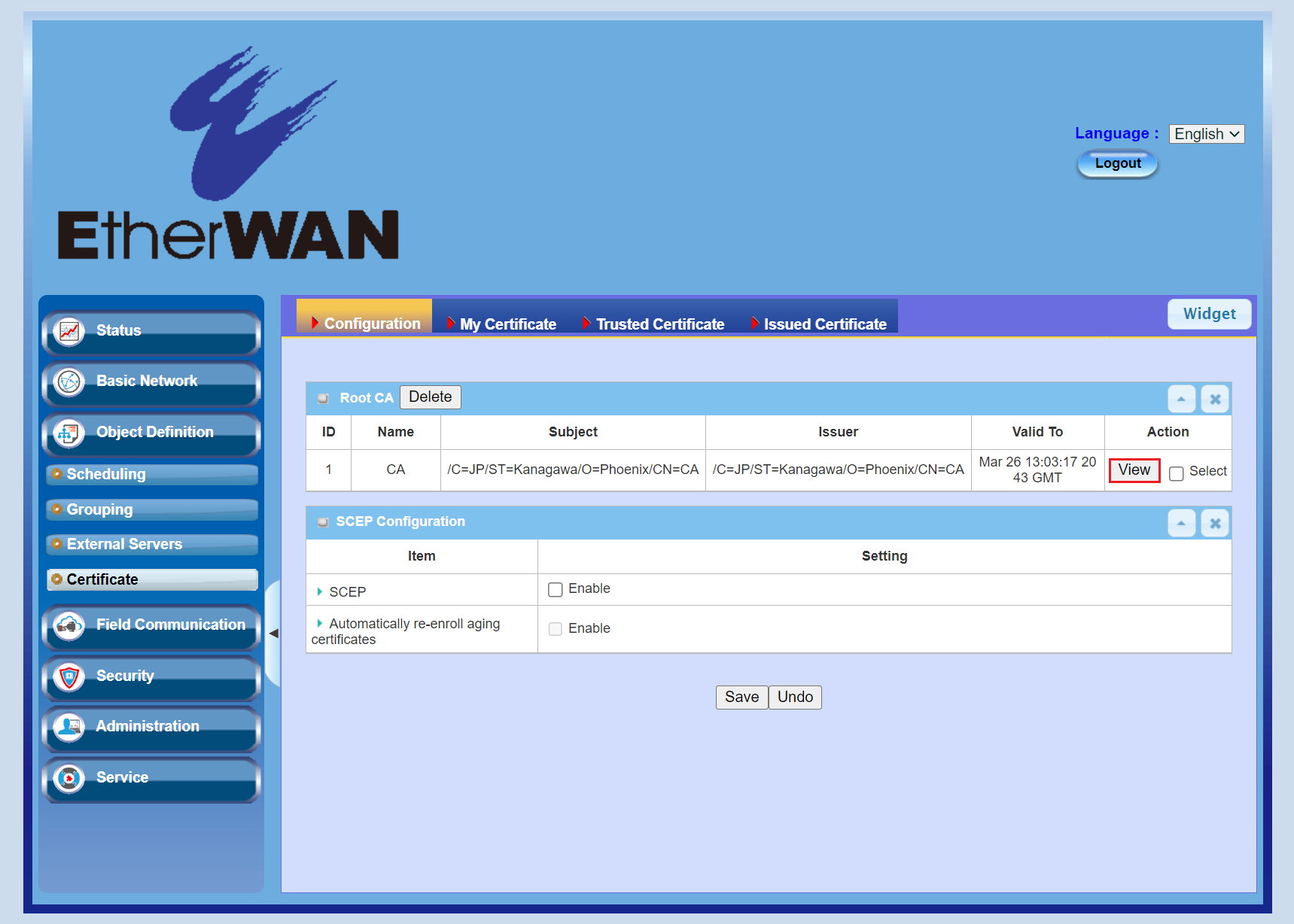This screenshot has width=1294, height=924.
Task: Click the Issuer value for CA
Action: (x=839, y=470)
